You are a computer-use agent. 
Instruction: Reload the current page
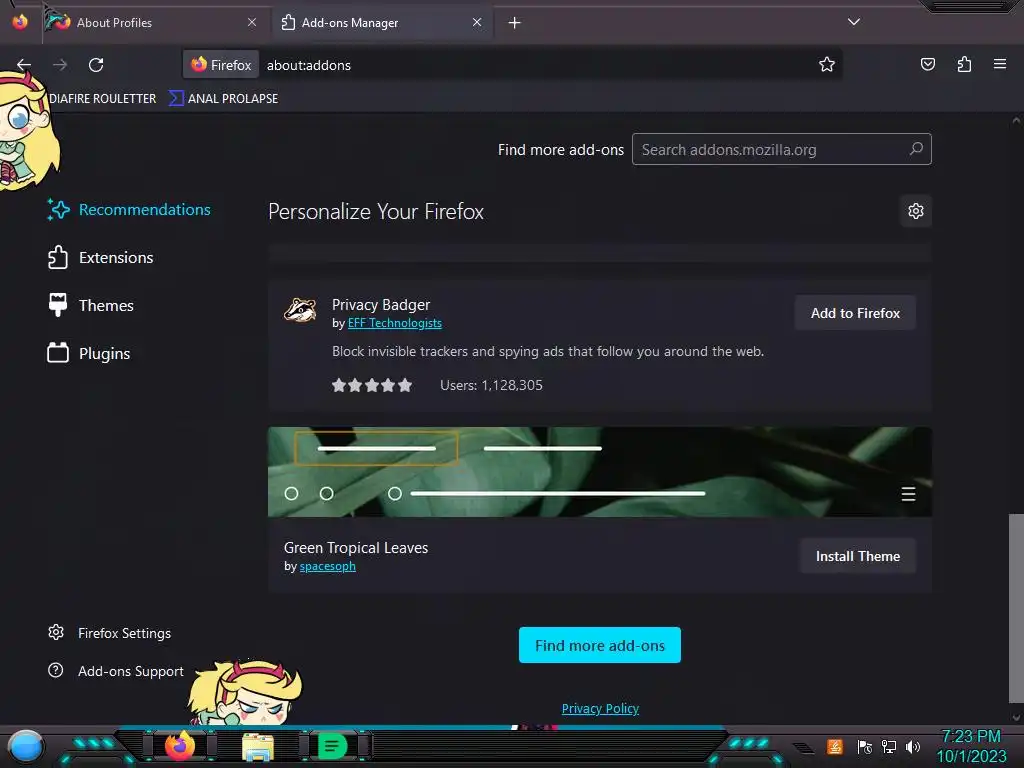coord(96,65)
